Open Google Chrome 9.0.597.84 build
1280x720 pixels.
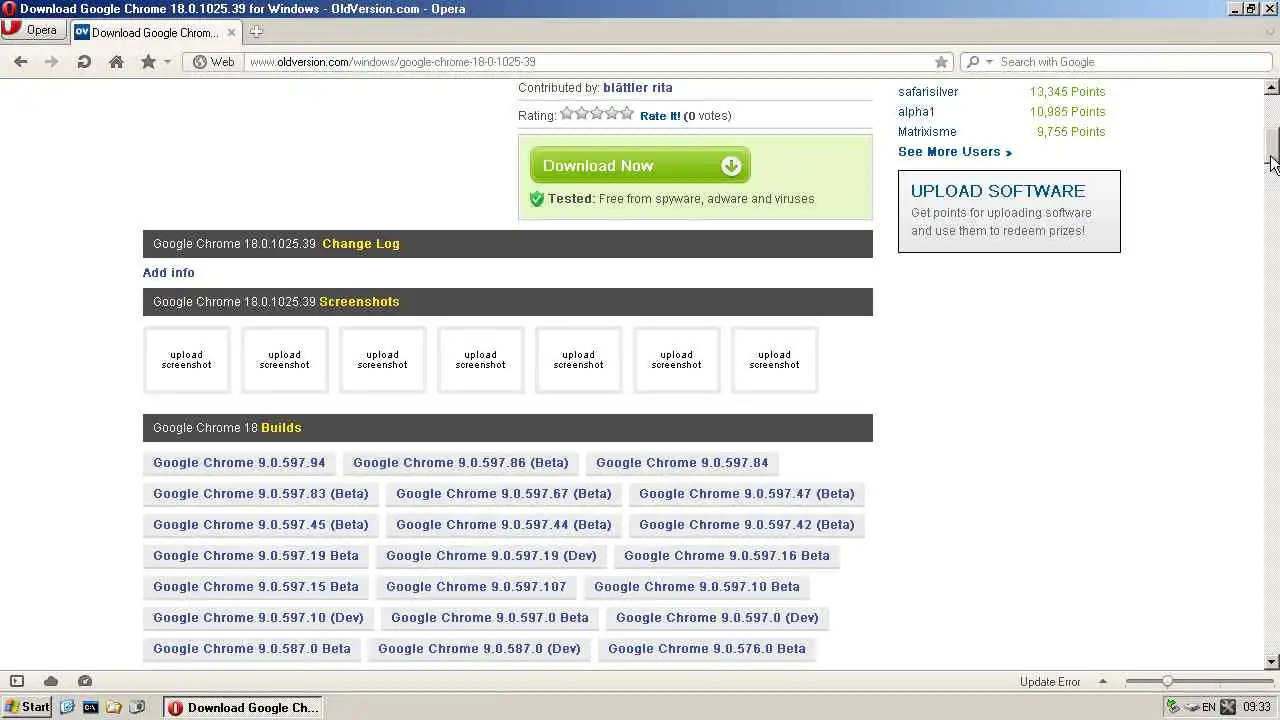pyautogui.click(x=682, y=463)
